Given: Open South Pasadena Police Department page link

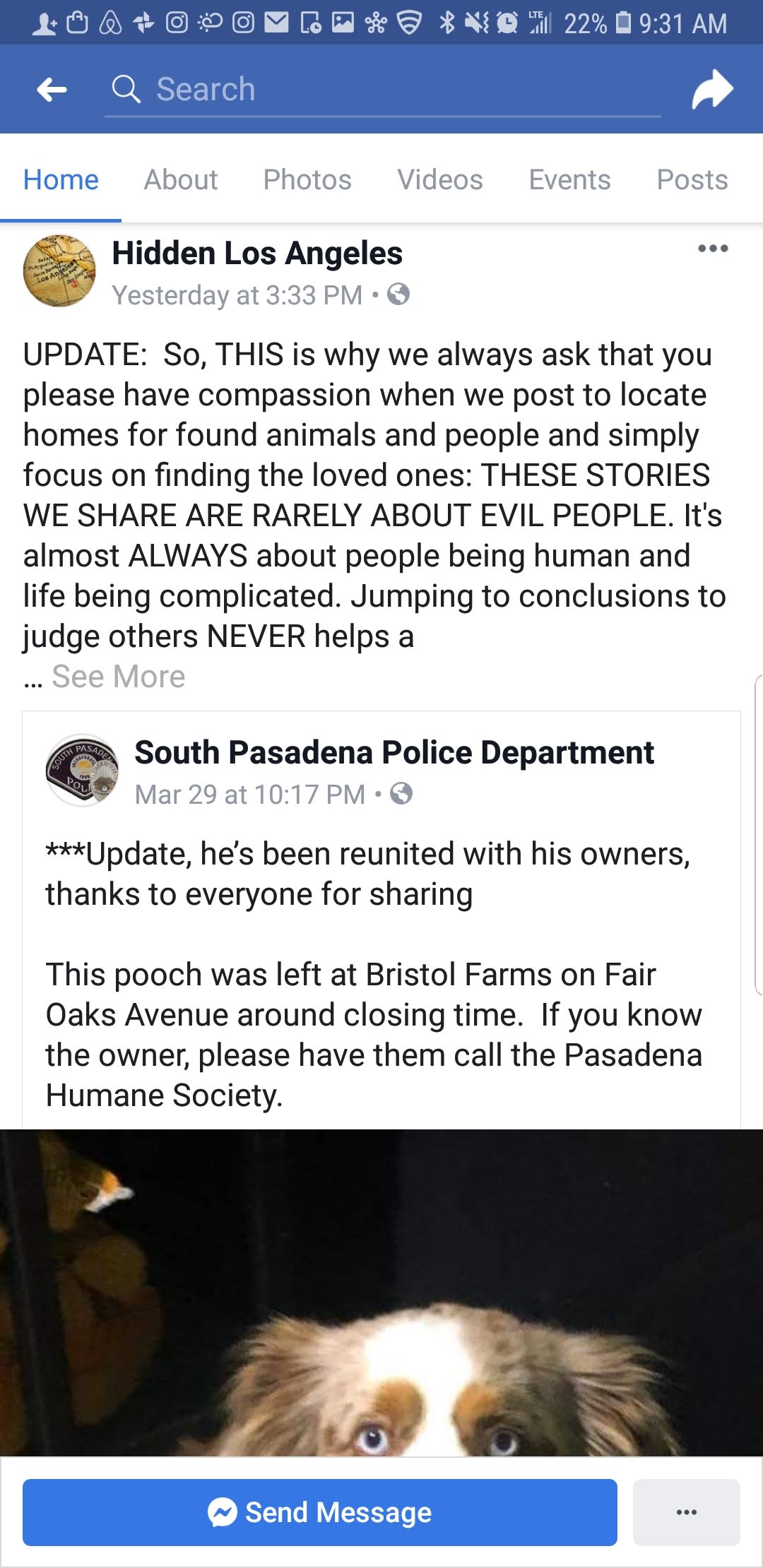Looking at the screenshot, I should click(394, 753).
